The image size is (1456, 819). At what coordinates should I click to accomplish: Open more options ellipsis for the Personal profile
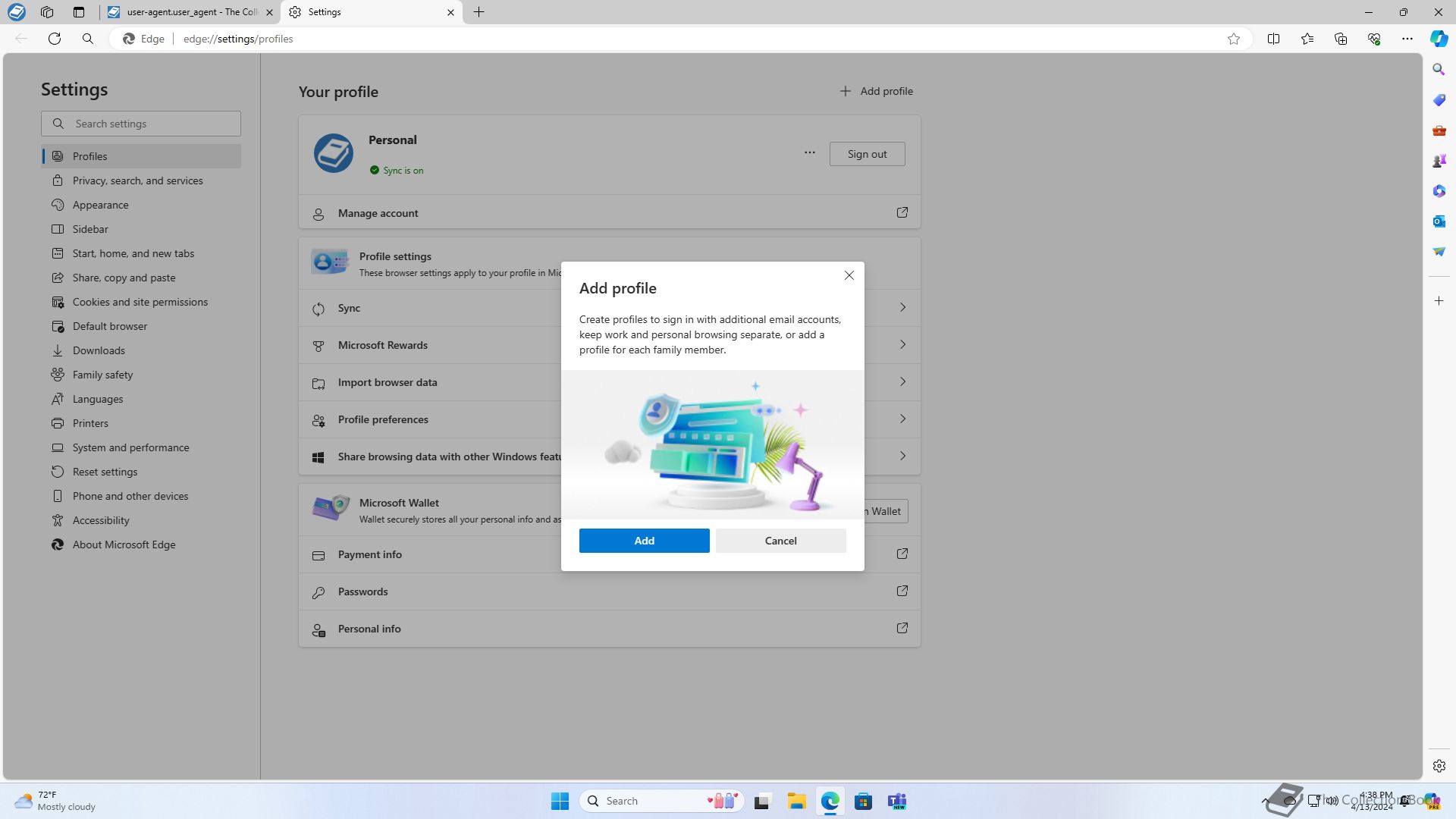[x=810, y=152]
